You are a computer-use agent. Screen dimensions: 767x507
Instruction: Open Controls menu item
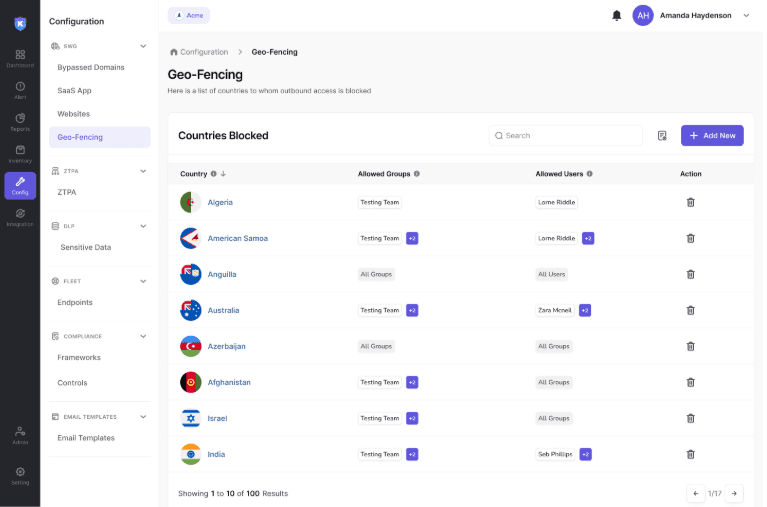[x=72, y=383]
